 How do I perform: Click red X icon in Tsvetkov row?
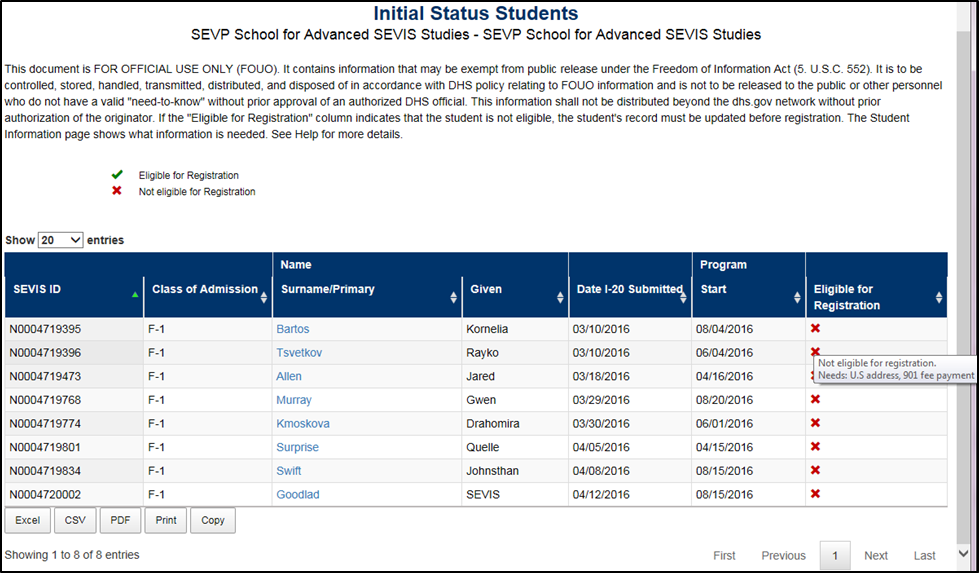point(815,351)
